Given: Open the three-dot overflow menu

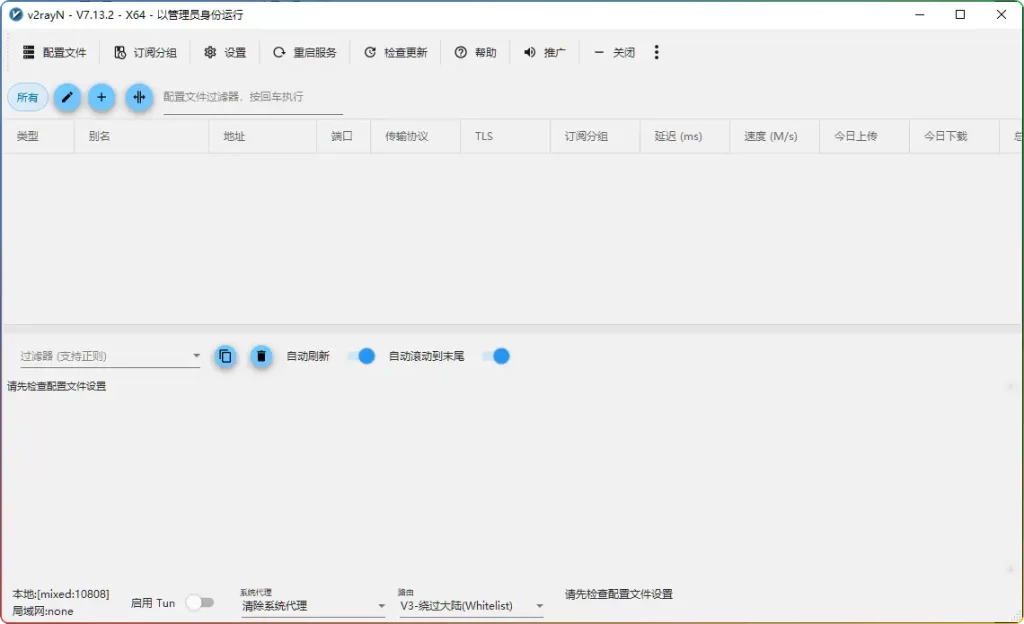Looking at the screenshot, I should tap(656, 52).
